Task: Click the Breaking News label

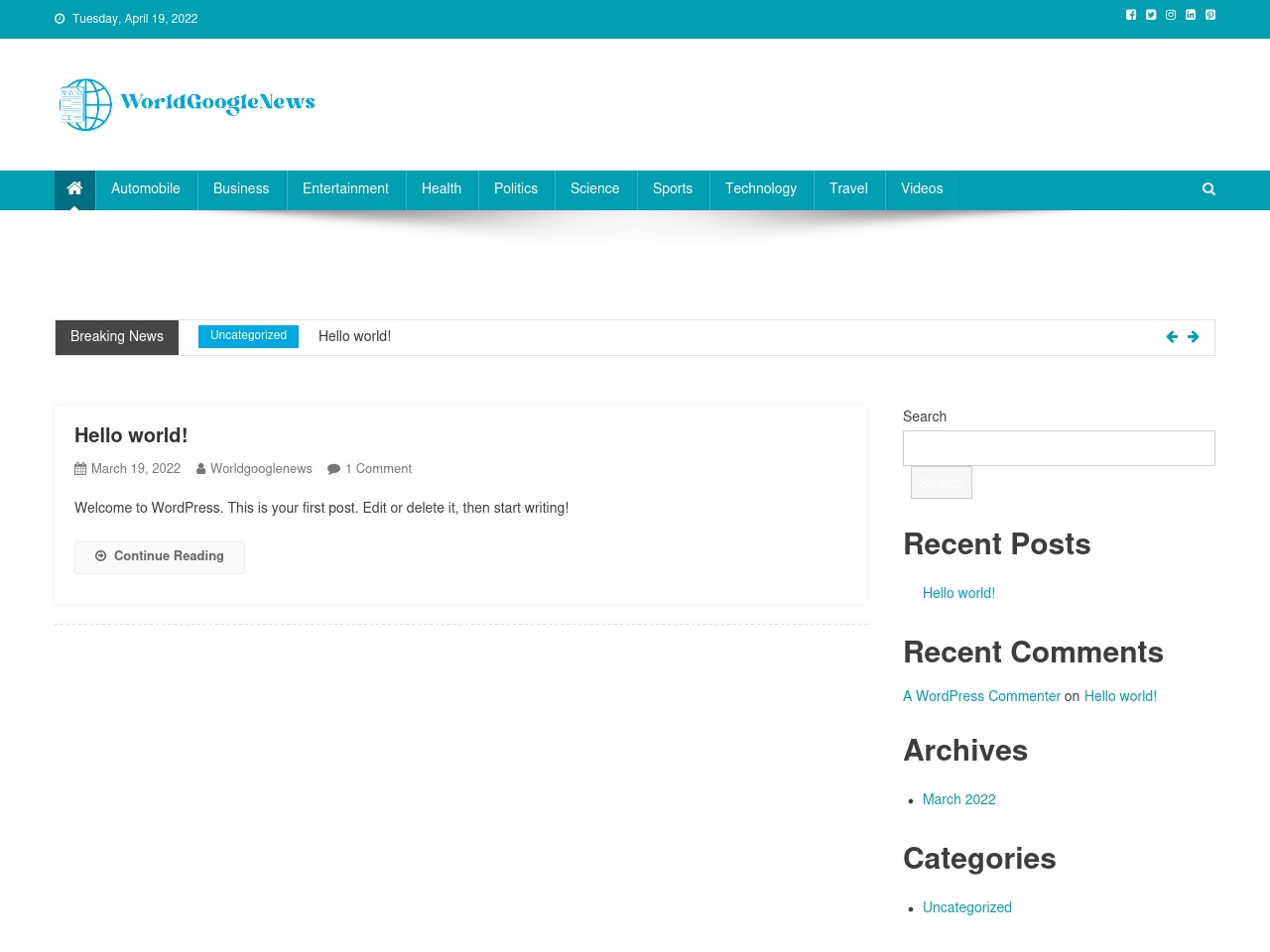Action: click(117, 337)
